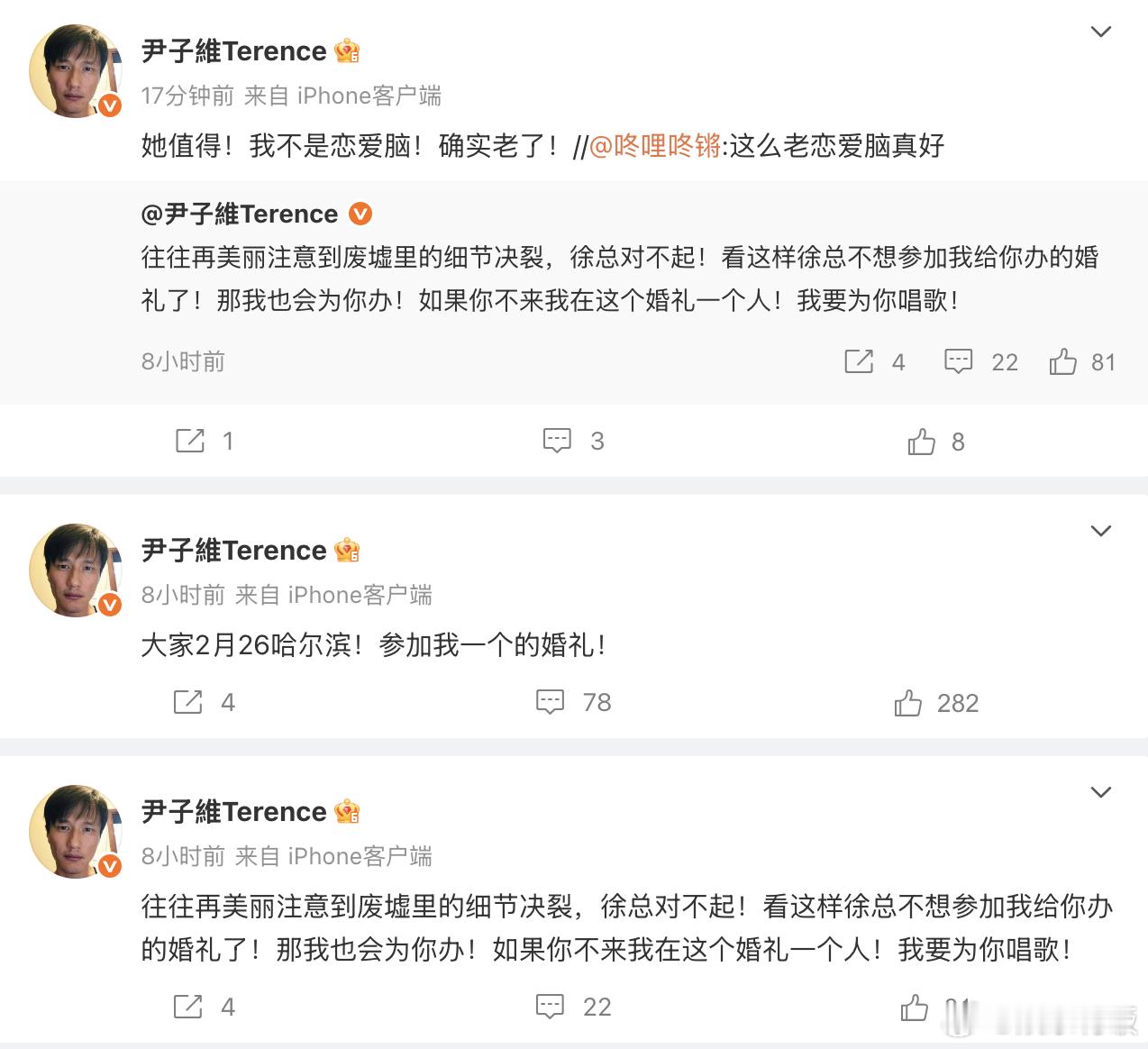Click the 8小时前 timestamp in quoted post

(x=182, y=361)
